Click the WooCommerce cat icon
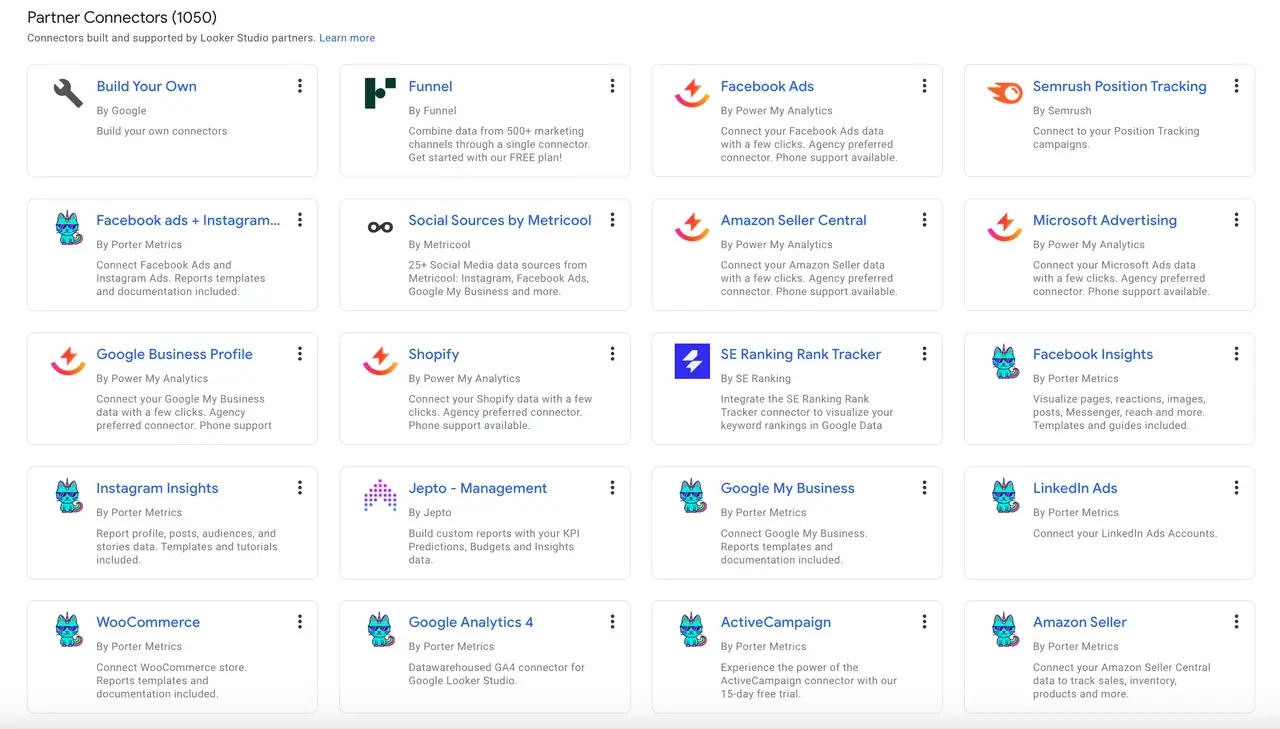This screenshot has height=729, width=1280. click(68, 629)
